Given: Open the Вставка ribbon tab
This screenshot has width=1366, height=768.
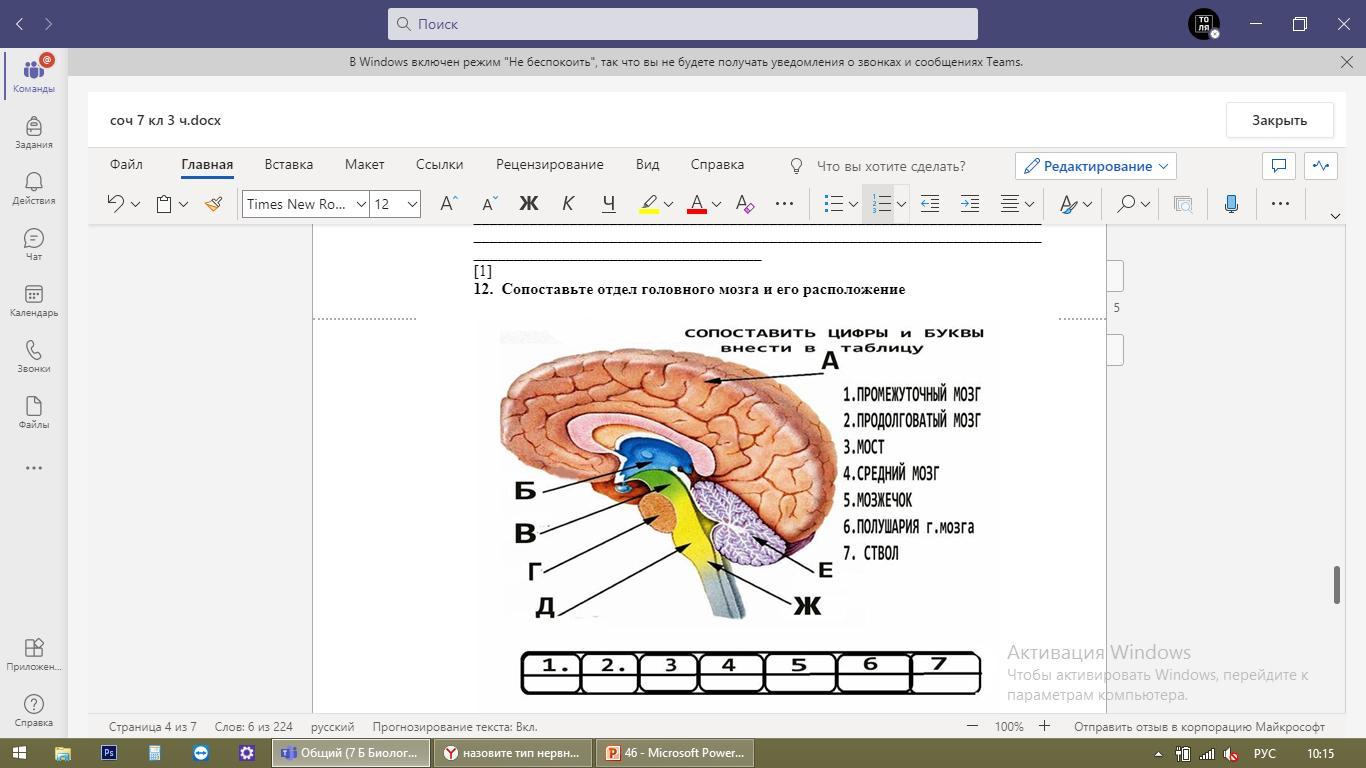Looking at the screenshot, I should 288,164.
